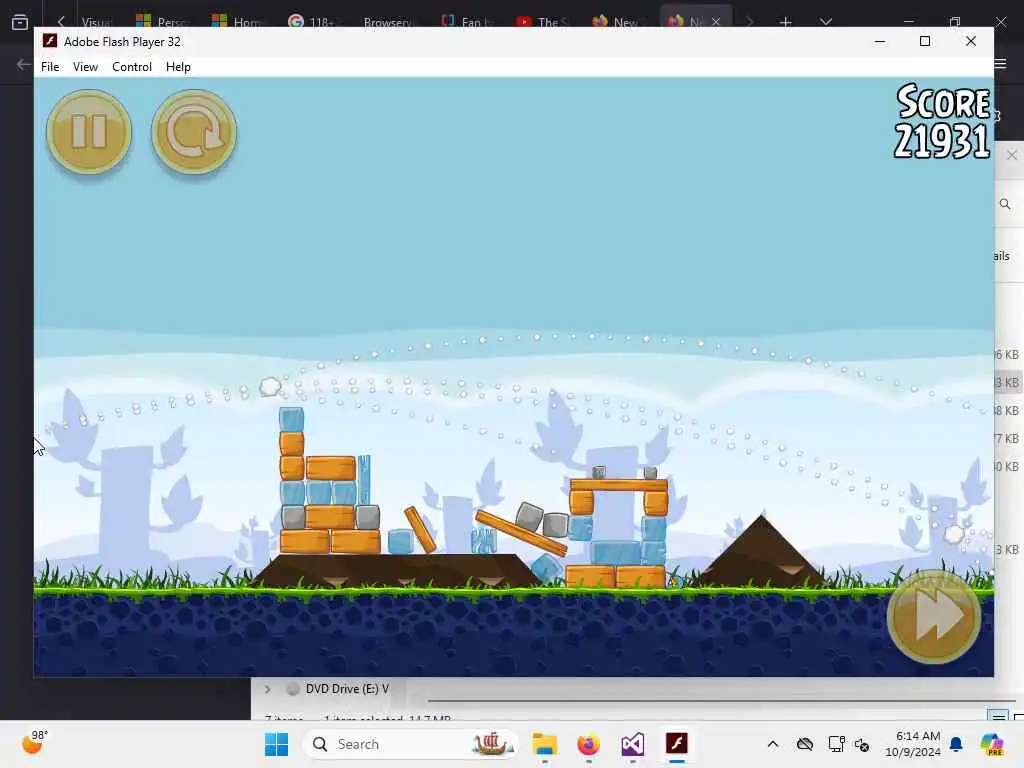Open the clock showing 6:14 AM
This screenshot has width=1024, height=768.
click(914, 744)
